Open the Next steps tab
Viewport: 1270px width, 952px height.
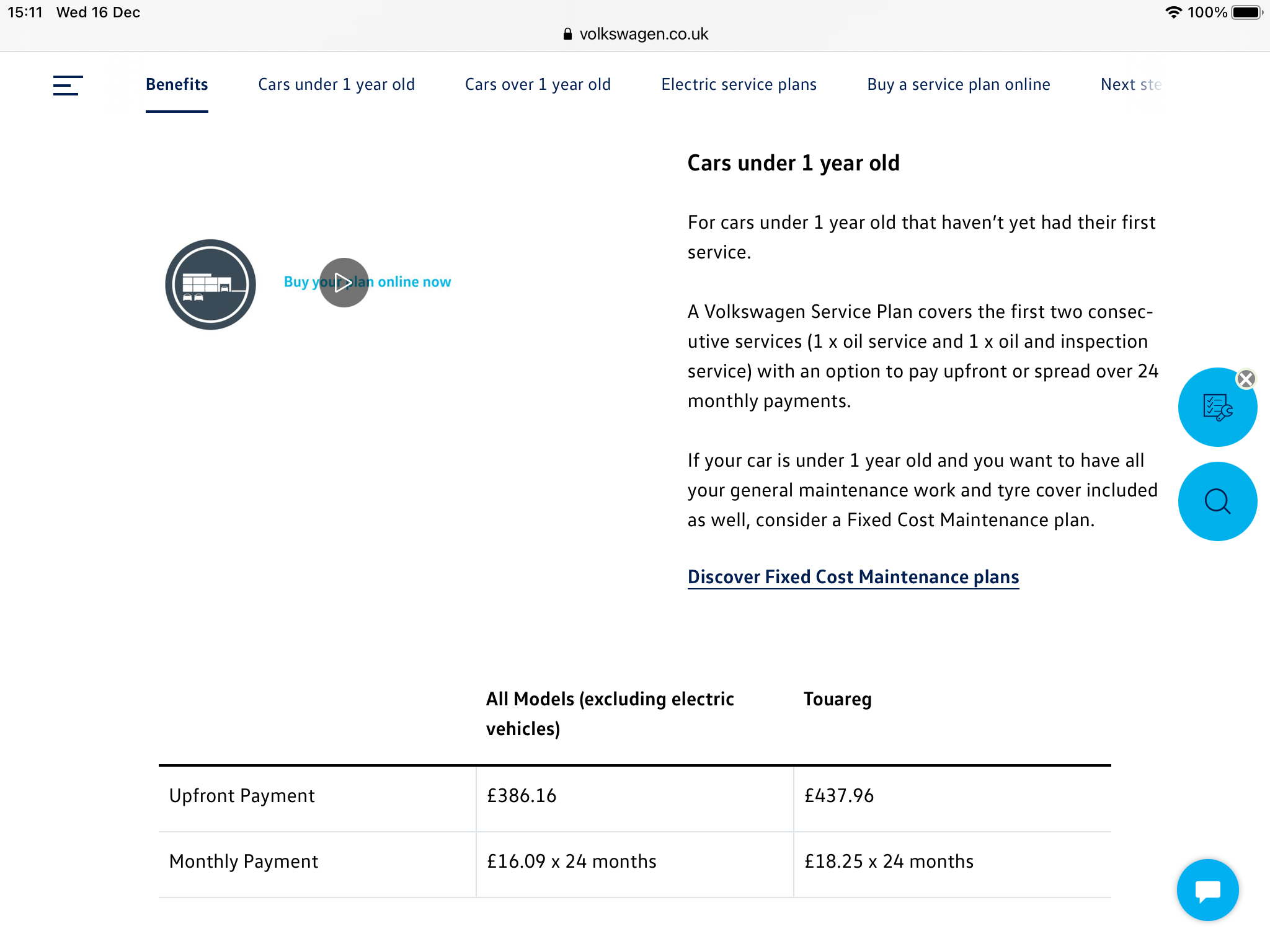(x=1130, y=84)
